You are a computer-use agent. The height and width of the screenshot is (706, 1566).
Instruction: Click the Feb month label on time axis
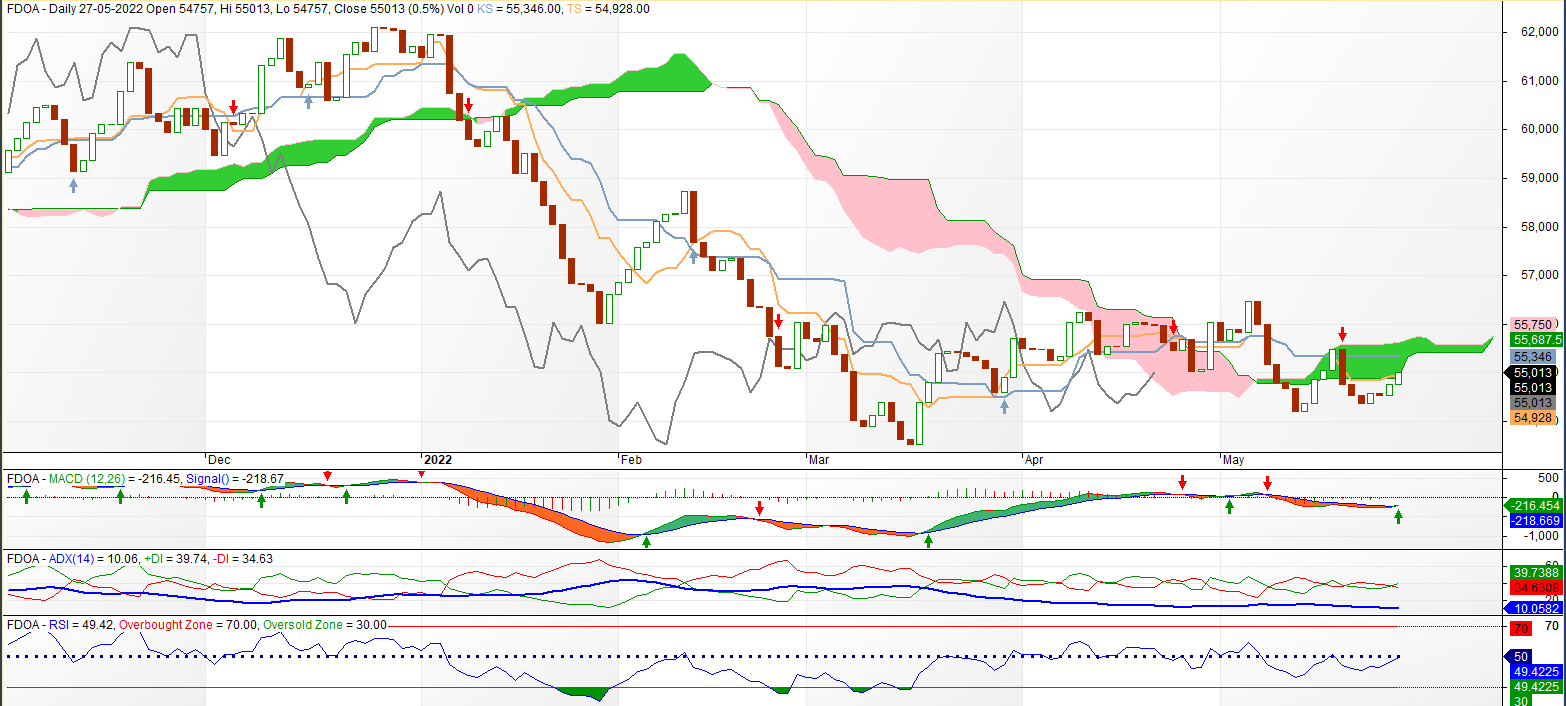(631, 460)
